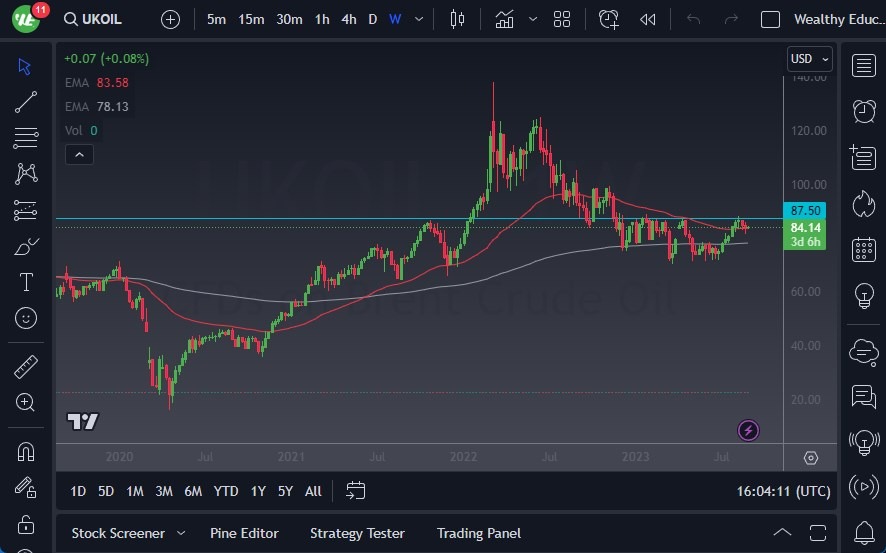886x553 pixels.
Task: Click the ruler measure tool
Action: 26,367
